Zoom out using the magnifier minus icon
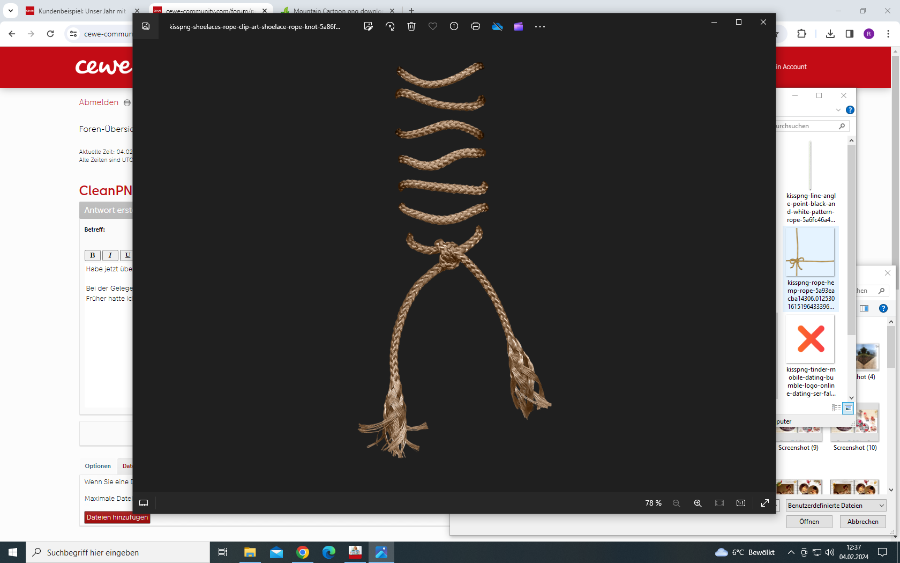Image resolution: width=900 pixels, height=563 pixels. [x=676, y=503]
